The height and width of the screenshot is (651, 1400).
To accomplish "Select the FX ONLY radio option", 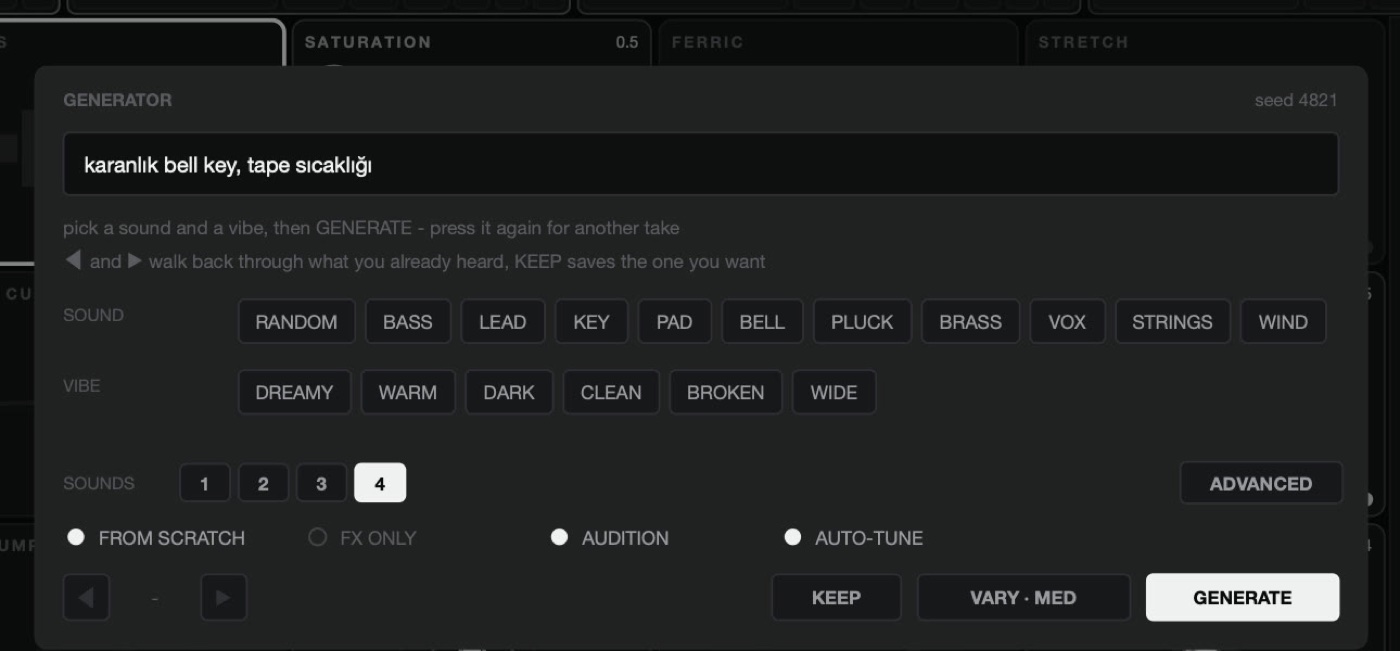I will pos(362,538).
